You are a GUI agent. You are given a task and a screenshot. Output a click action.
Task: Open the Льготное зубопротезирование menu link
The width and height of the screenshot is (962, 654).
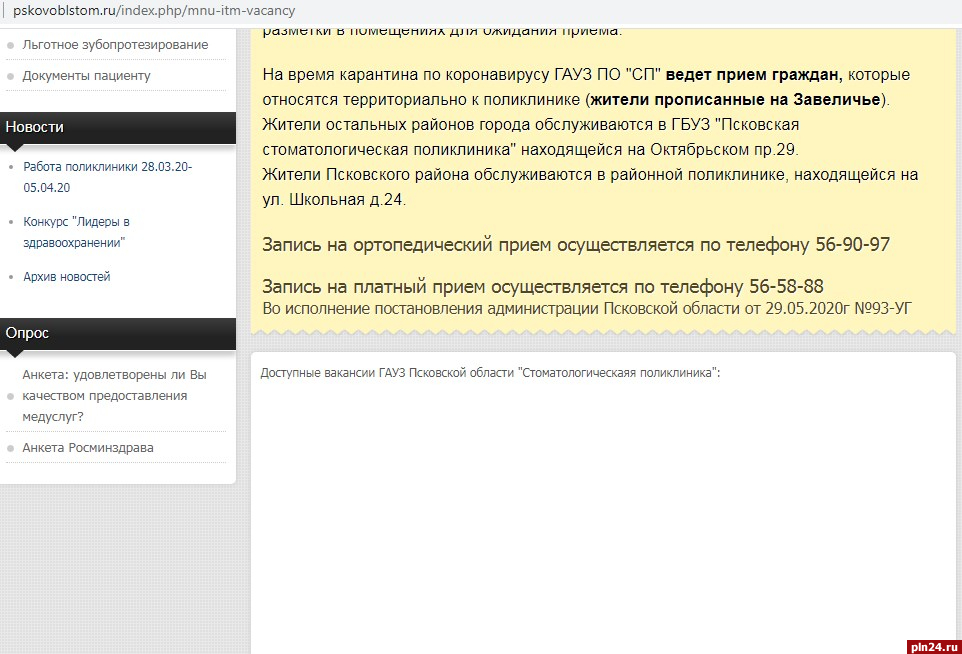(115, 45)
